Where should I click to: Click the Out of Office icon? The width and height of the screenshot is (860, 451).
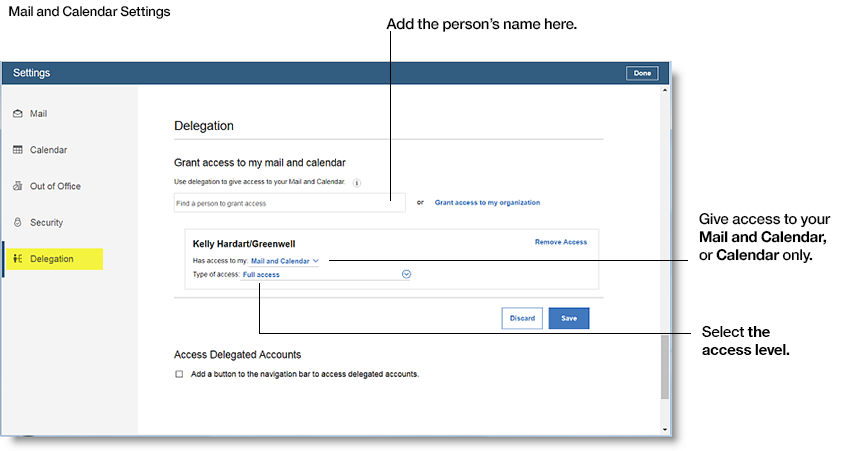pyautogui.click(x=18, y=186)
